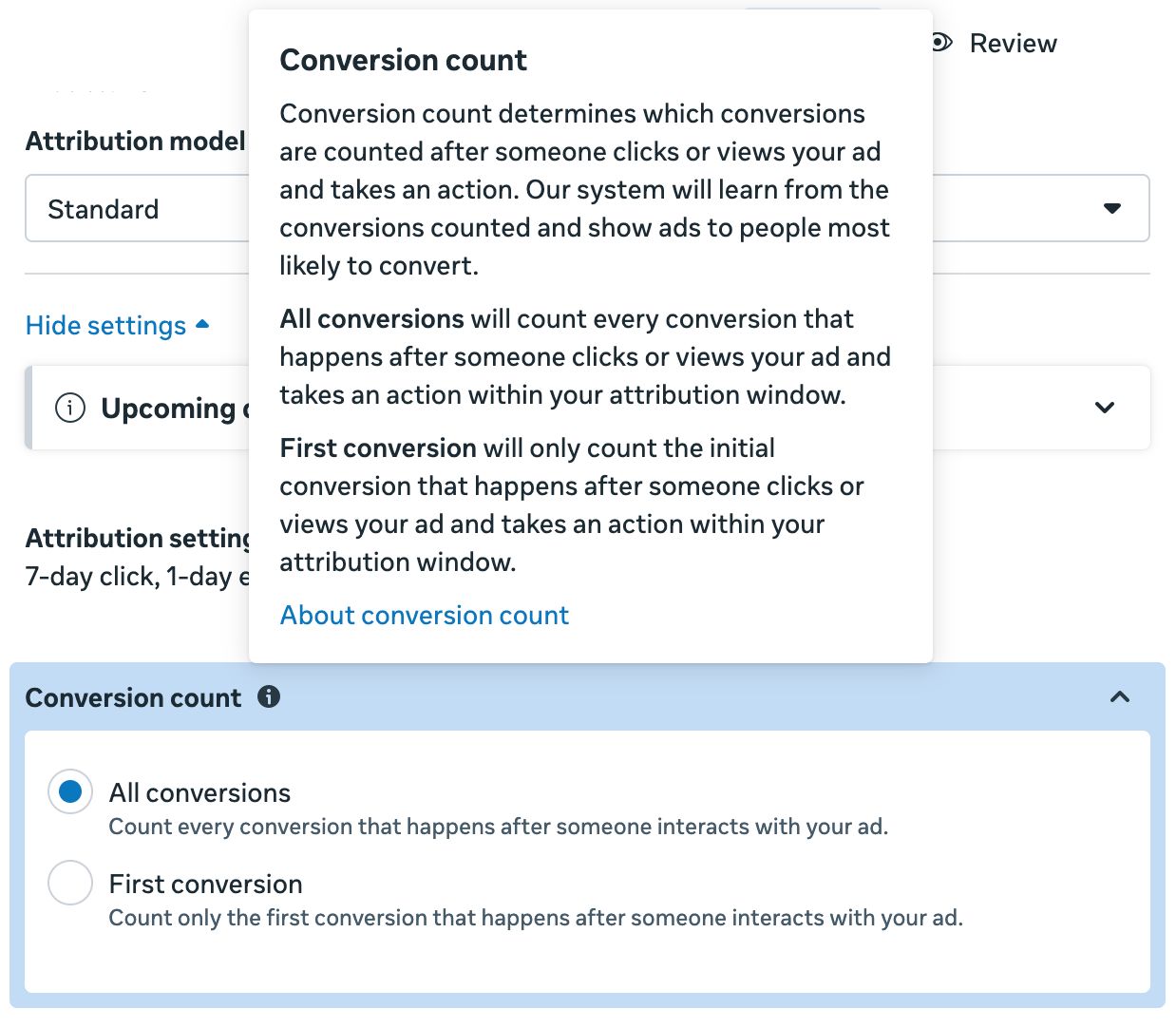
Task: Click the info icon in Upcoming banner
Action: (70, 408)
